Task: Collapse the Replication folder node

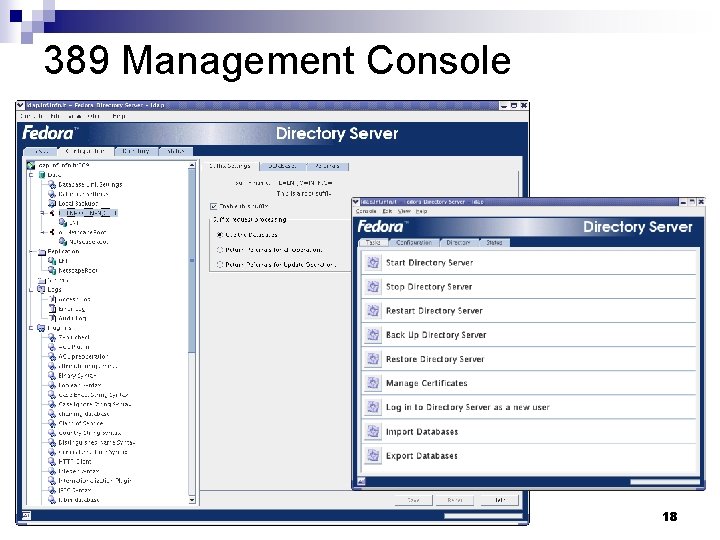Action: (x=31, y=252)
